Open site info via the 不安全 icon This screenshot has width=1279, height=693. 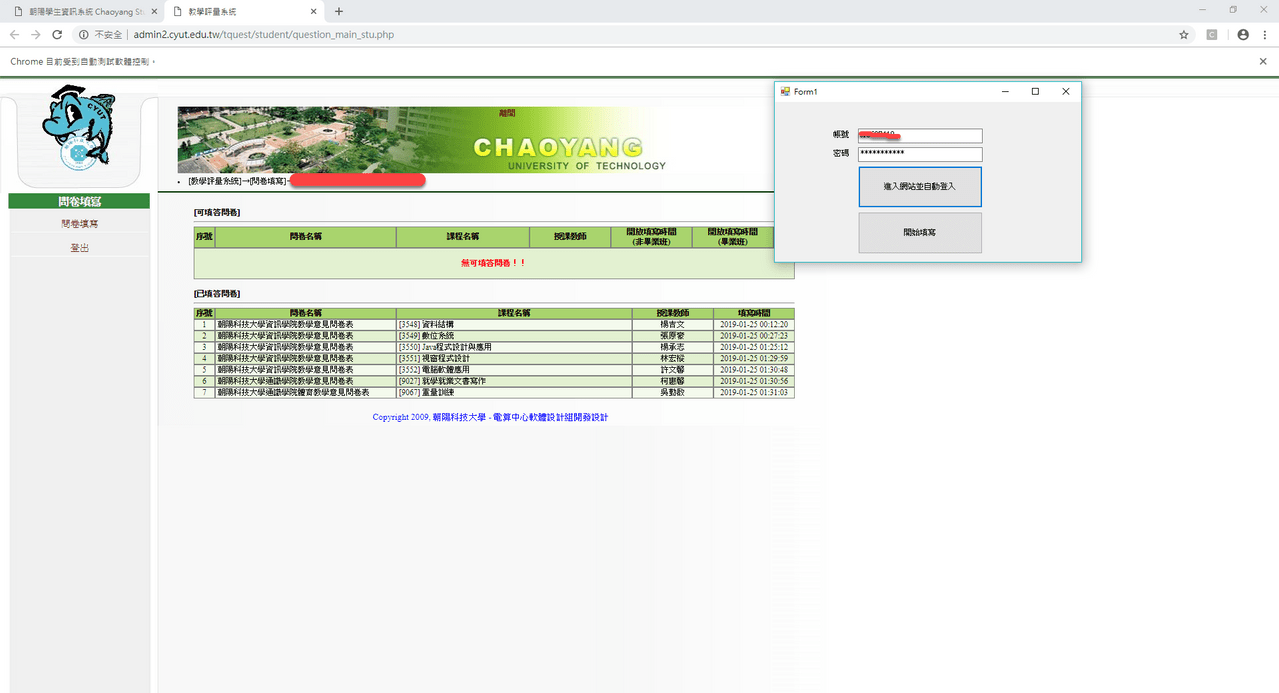click(x=84, y=34)
